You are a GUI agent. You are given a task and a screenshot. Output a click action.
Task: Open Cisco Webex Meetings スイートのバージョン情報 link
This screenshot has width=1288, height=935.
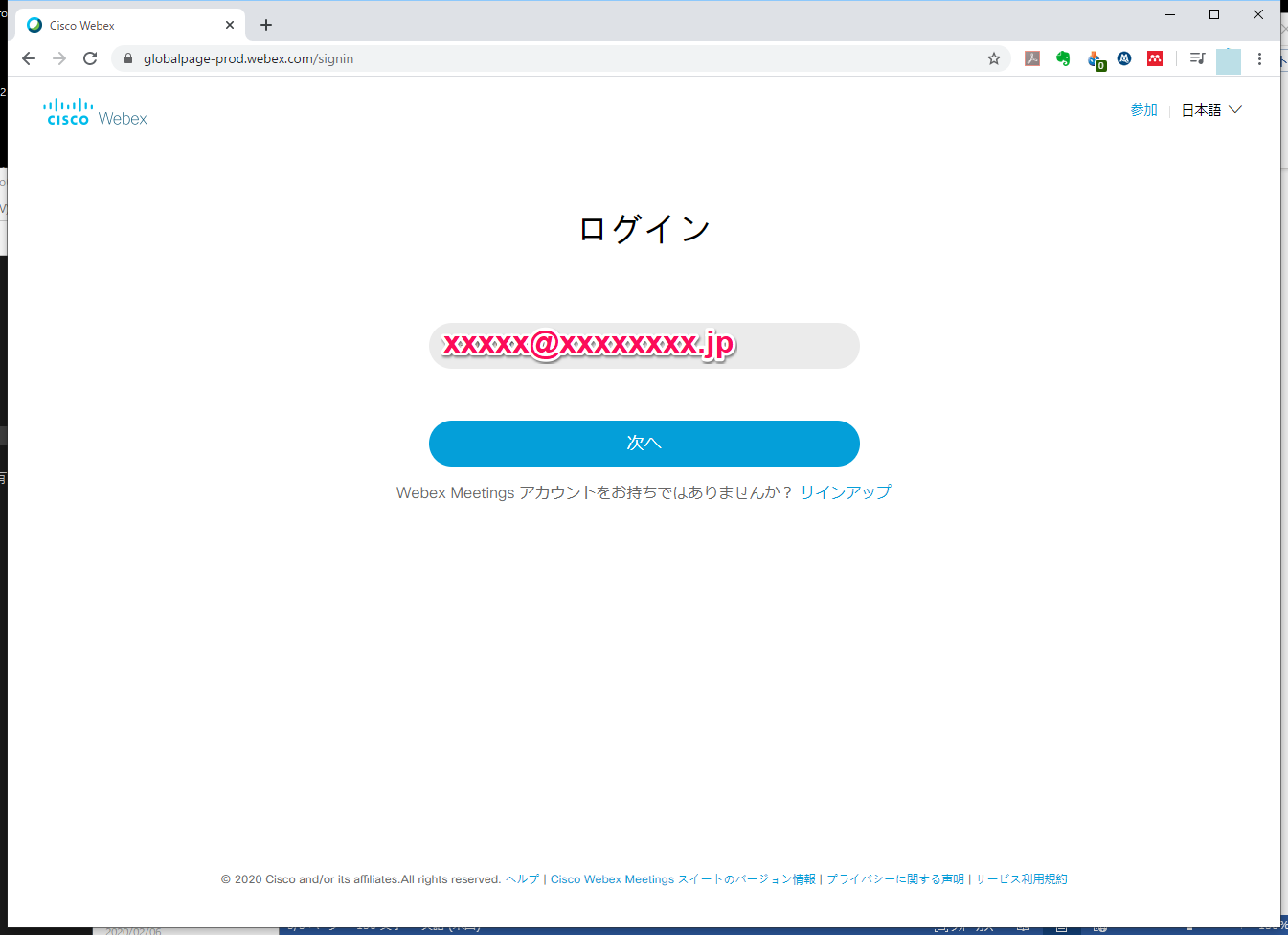pyautogui.click(x=683, y=879)
